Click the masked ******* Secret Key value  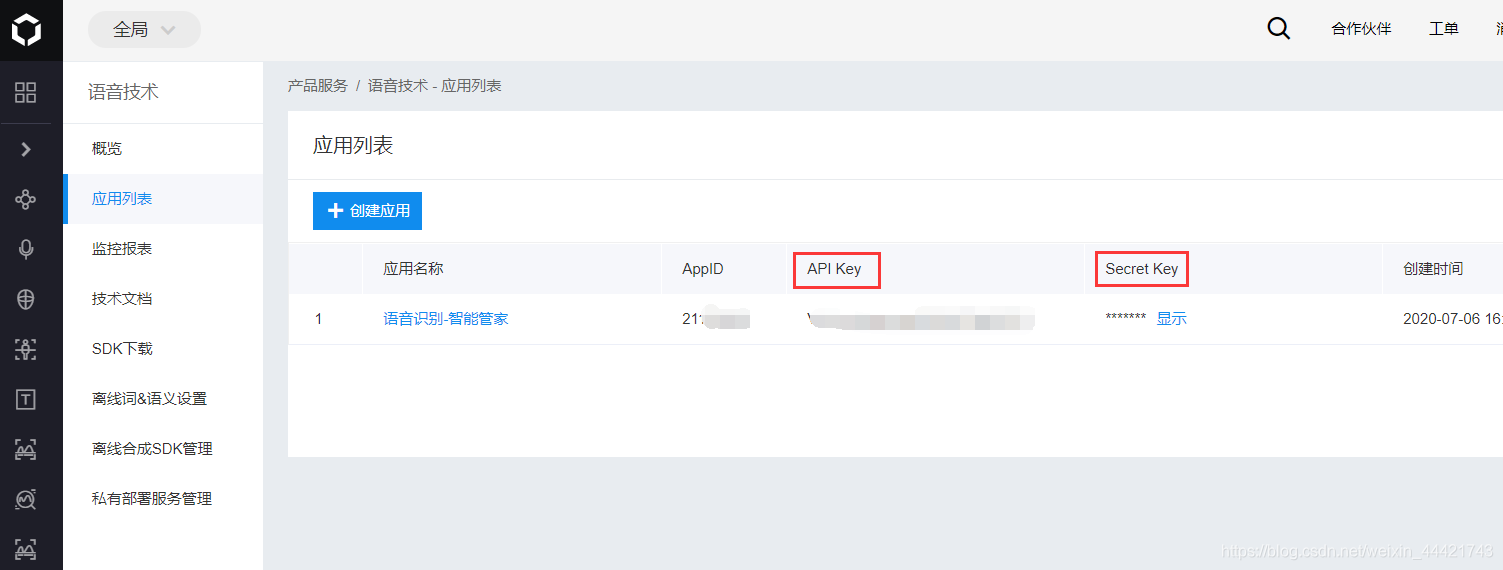tap(1126, 319)
